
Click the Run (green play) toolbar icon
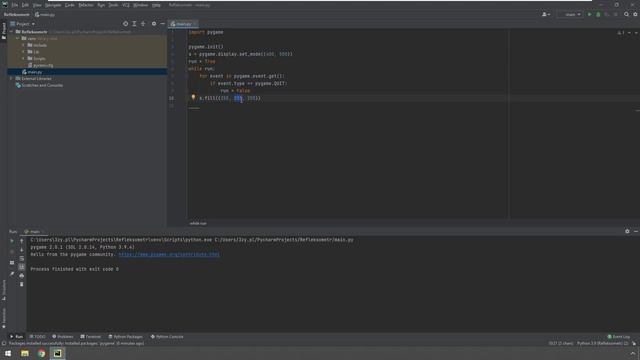click(589, 14)
